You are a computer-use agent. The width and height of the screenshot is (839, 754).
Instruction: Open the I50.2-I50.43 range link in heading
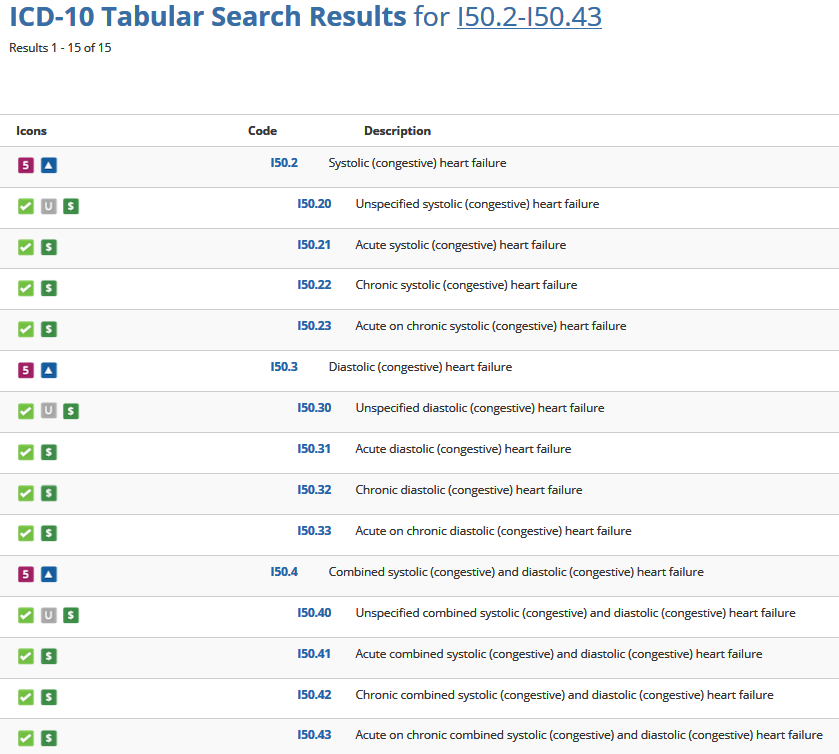tap(529, 18)
